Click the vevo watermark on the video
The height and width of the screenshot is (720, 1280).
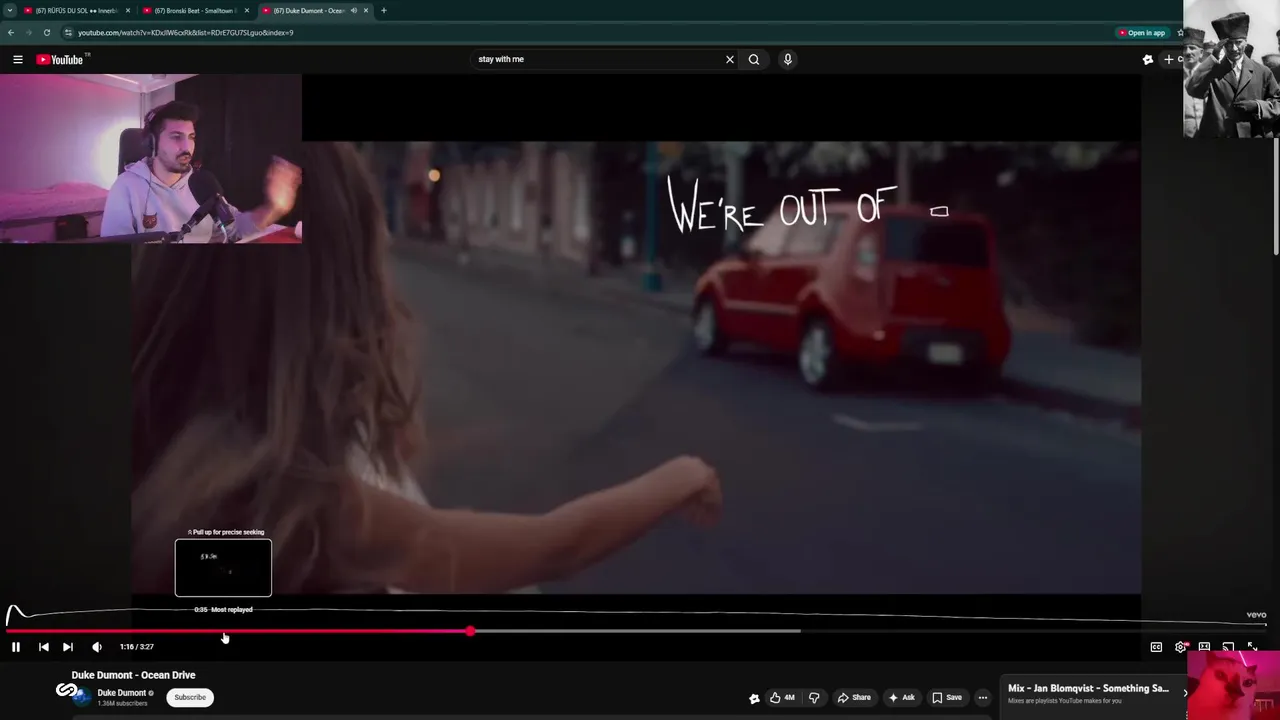click(1256, 616)
